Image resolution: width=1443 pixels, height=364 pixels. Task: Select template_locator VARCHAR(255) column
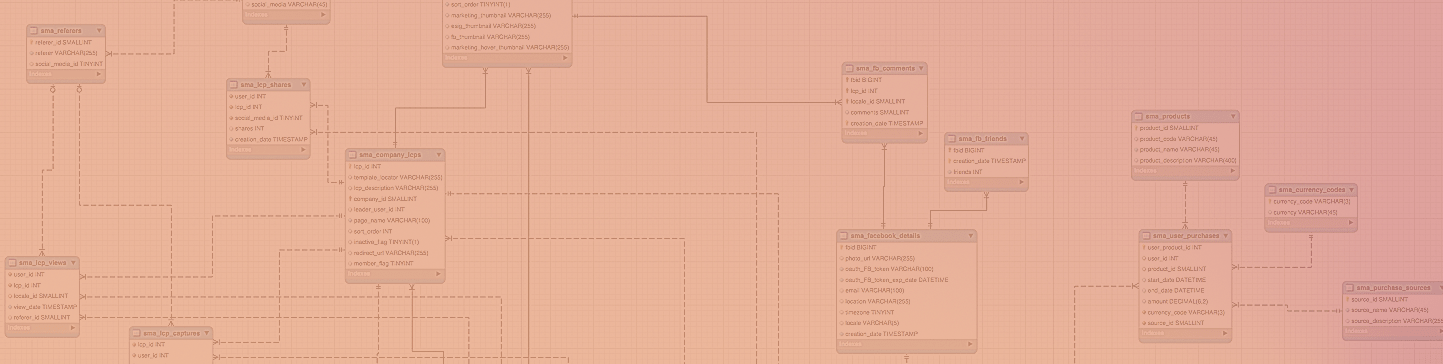(x=395, y=177)
